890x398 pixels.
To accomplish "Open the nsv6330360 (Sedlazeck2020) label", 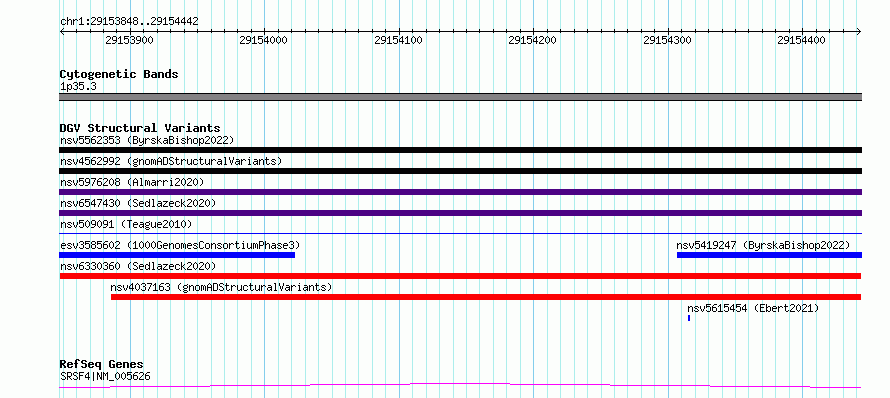I will 138,266.
